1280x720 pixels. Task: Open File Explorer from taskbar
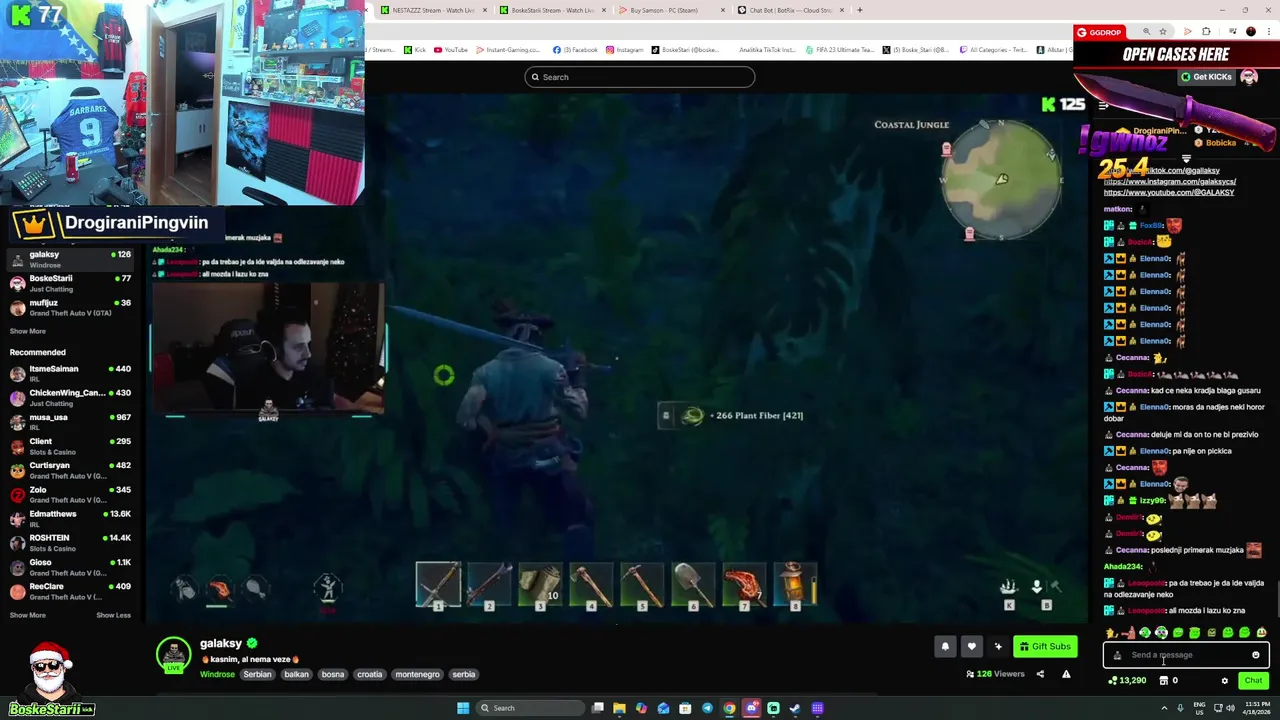[619, 708]
